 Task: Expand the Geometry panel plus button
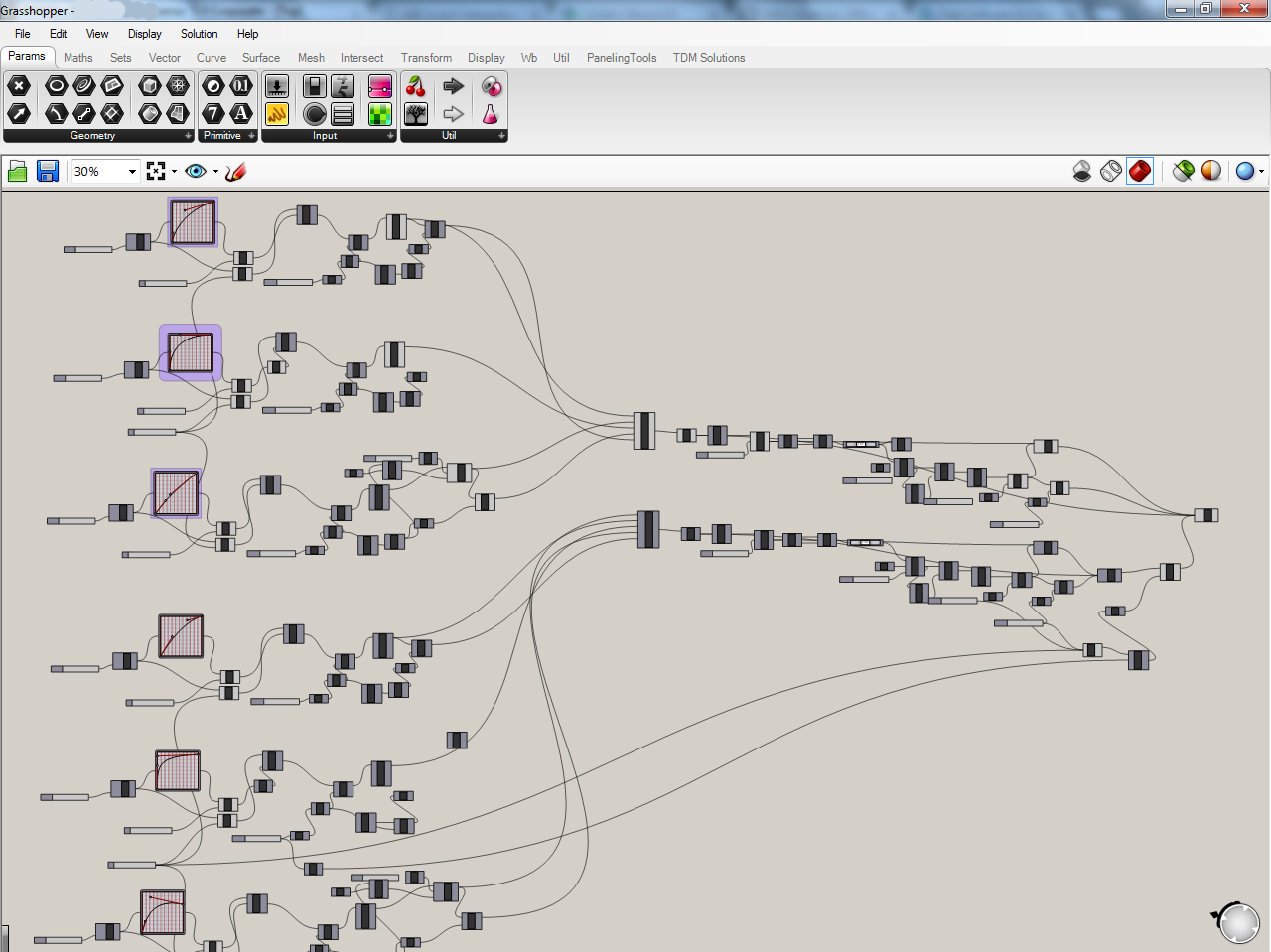(x=188, y=136)
